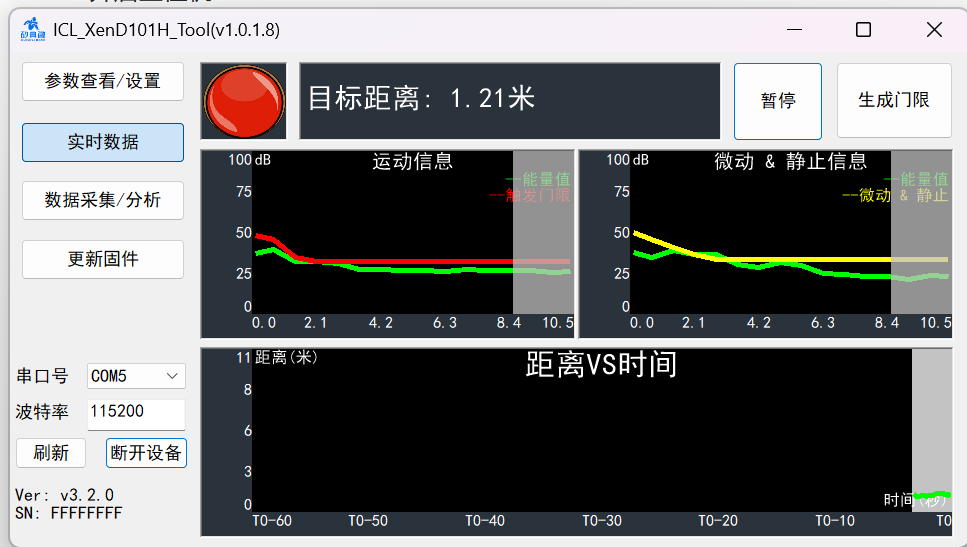The width and height of the screenshot is (967, 547).
Task: Click red 触发门限 legend in motion chart
Action: tap(531, 196)
